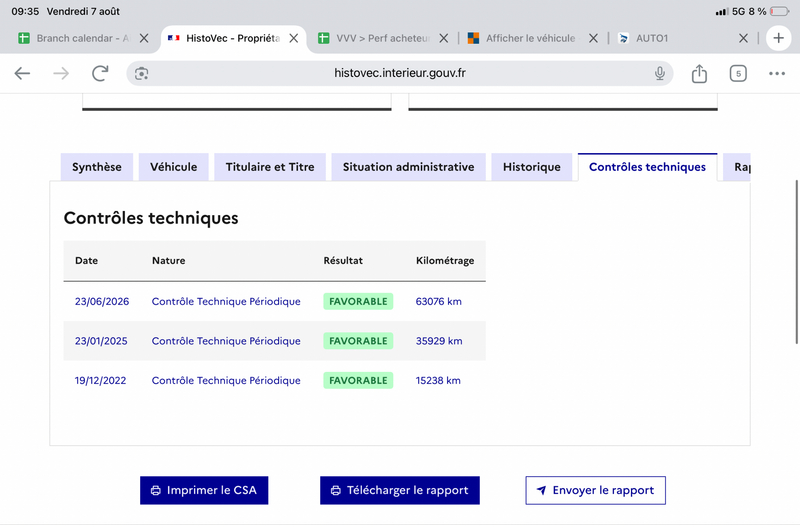Image resolution: width=800 pixels, height=525 pixels.
Task: Tap the camera scan icon in address bar
Action: [141, 73]
